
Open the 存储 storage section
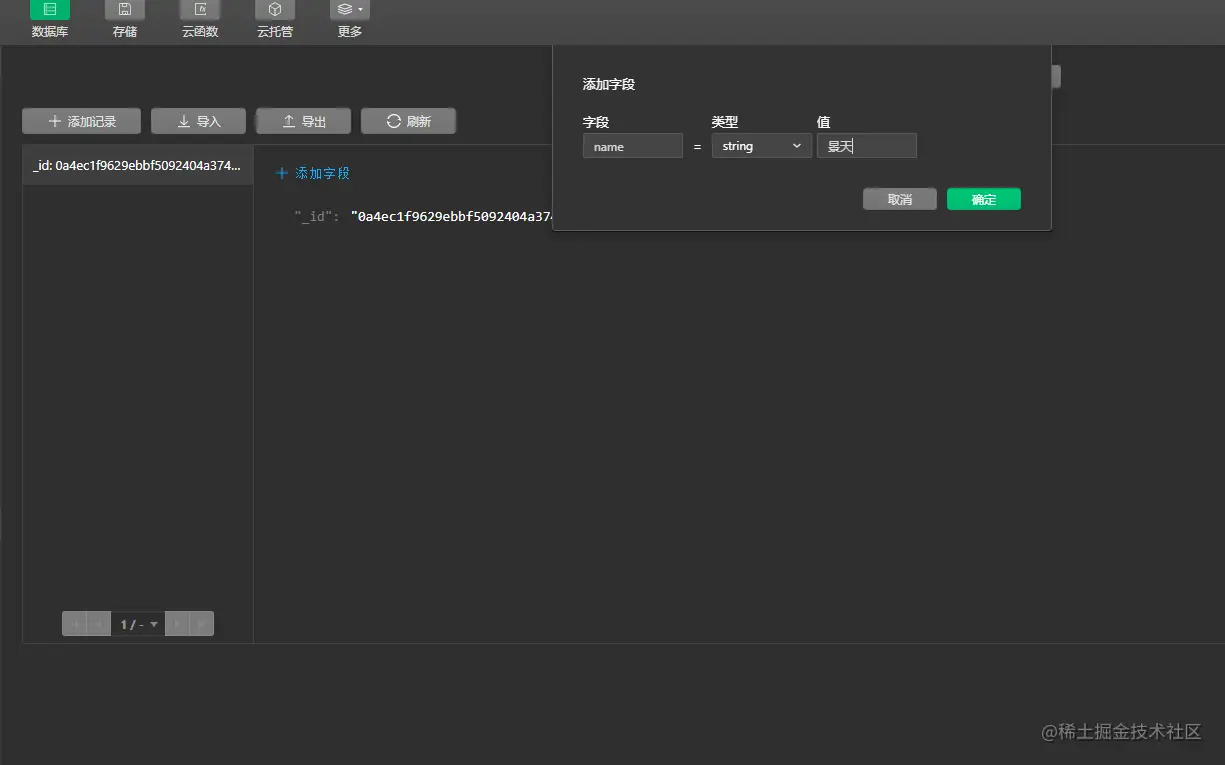coord(125,20)
